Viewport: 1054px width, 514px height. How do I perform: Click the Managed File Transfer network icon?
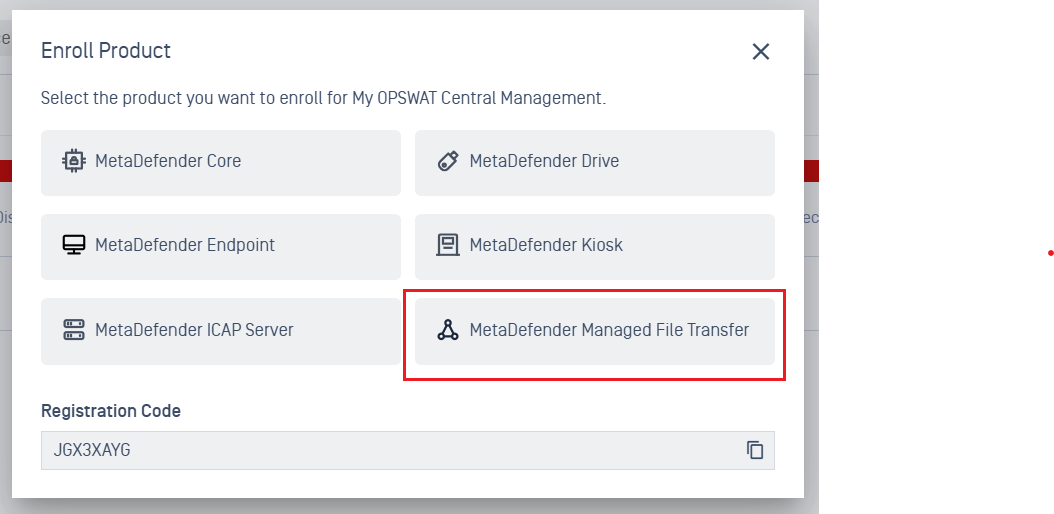(448, 330)
